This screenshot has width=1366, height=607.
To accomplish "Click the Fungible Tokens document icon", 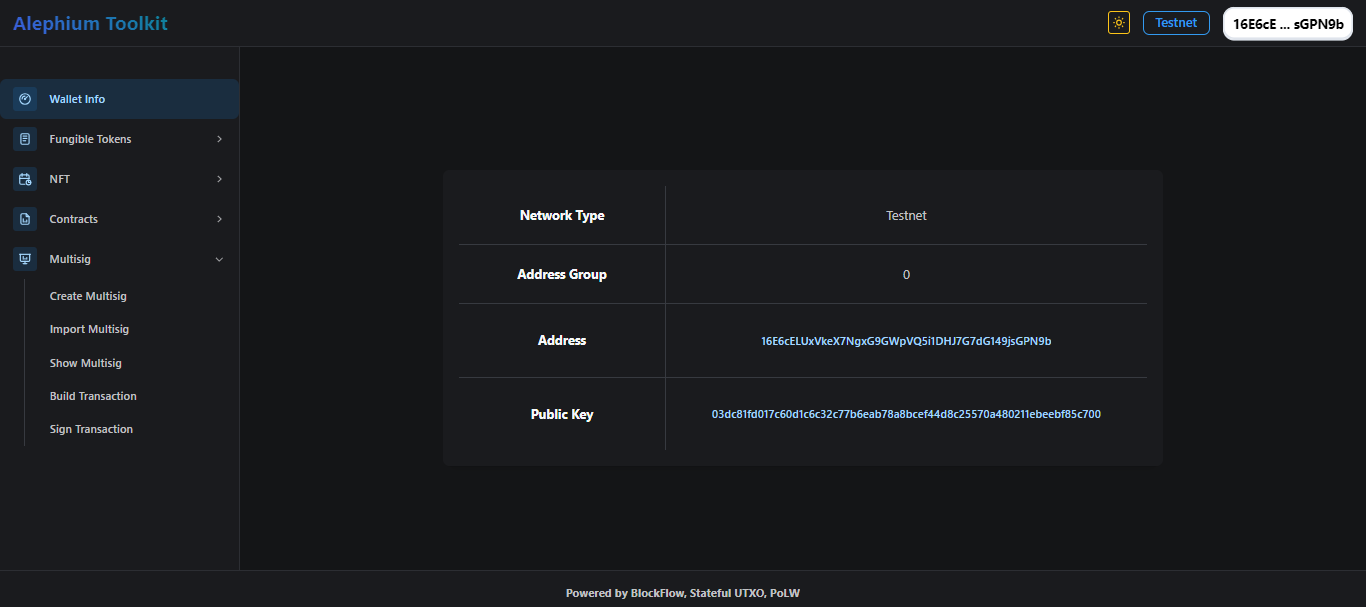I will (x=25, y=139).
